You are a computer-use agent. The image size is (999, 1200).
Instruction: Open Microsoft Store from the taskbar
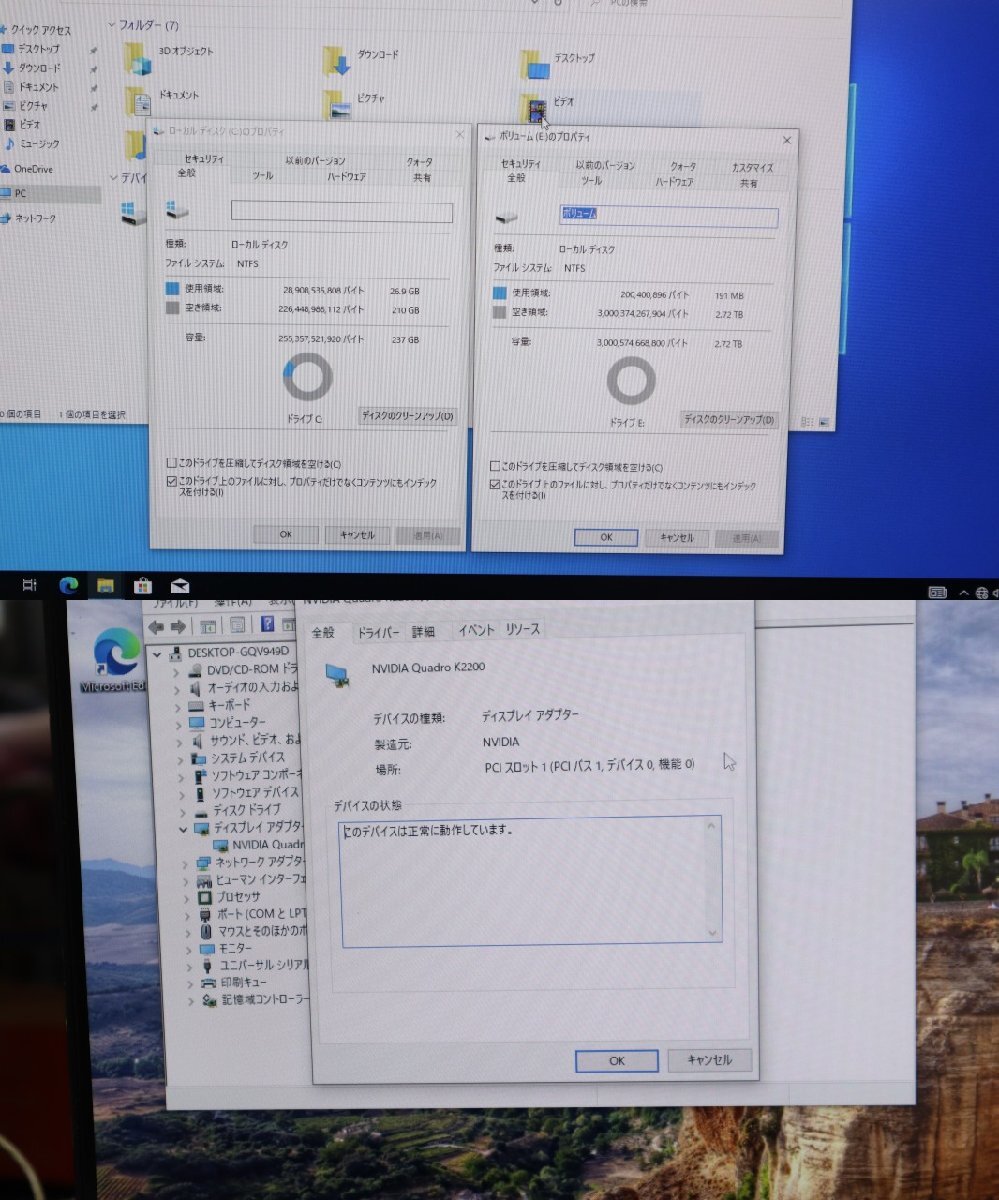pyautogui.click(x=143, y=586)
